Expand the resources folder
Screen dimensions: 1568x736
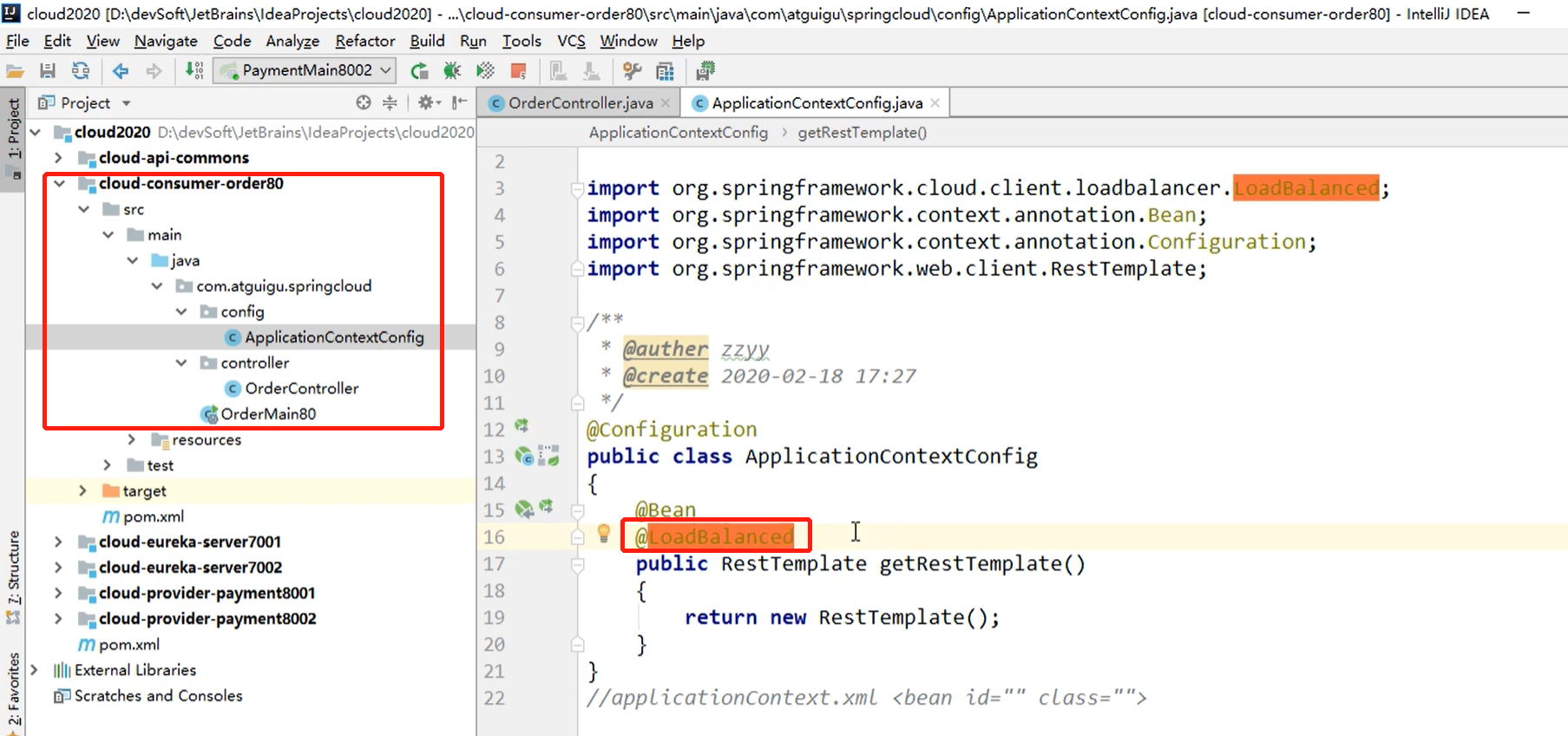132,440
